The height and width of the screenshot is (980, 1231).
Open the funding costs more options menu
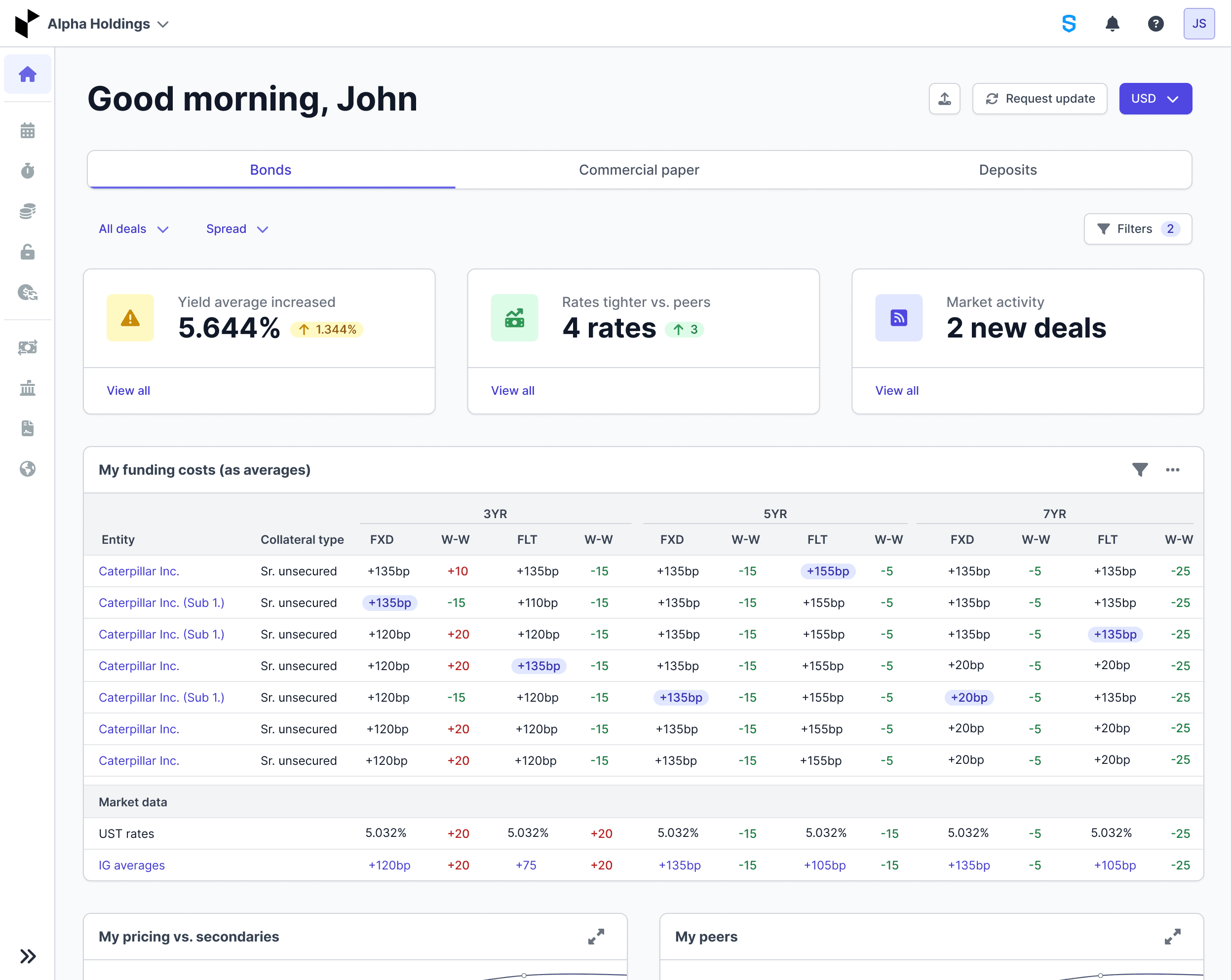coord(1172,470)
